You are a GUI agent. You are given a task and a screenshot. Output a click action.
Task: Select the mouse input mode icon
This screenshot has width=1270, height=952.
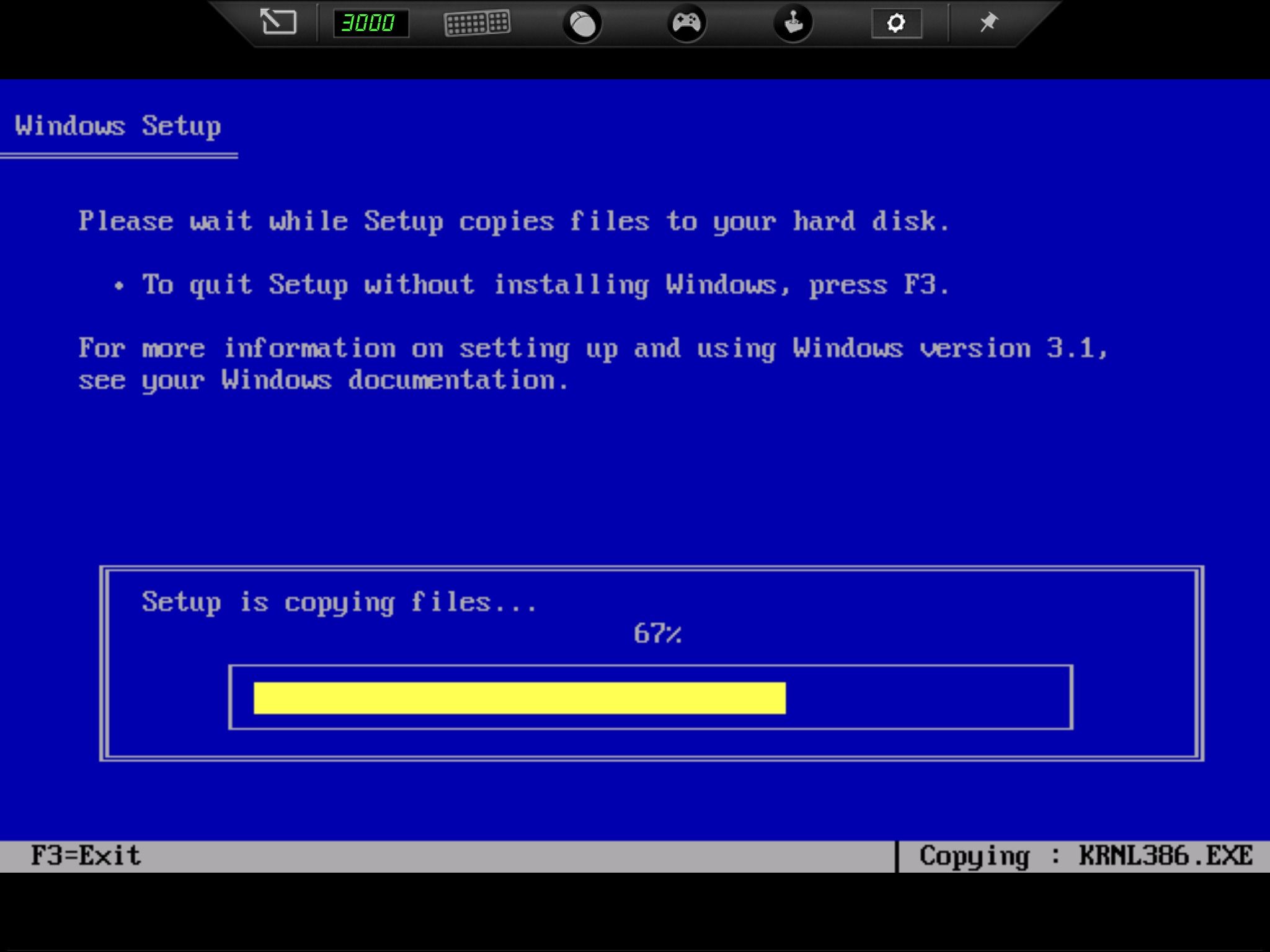click(583, 23)
